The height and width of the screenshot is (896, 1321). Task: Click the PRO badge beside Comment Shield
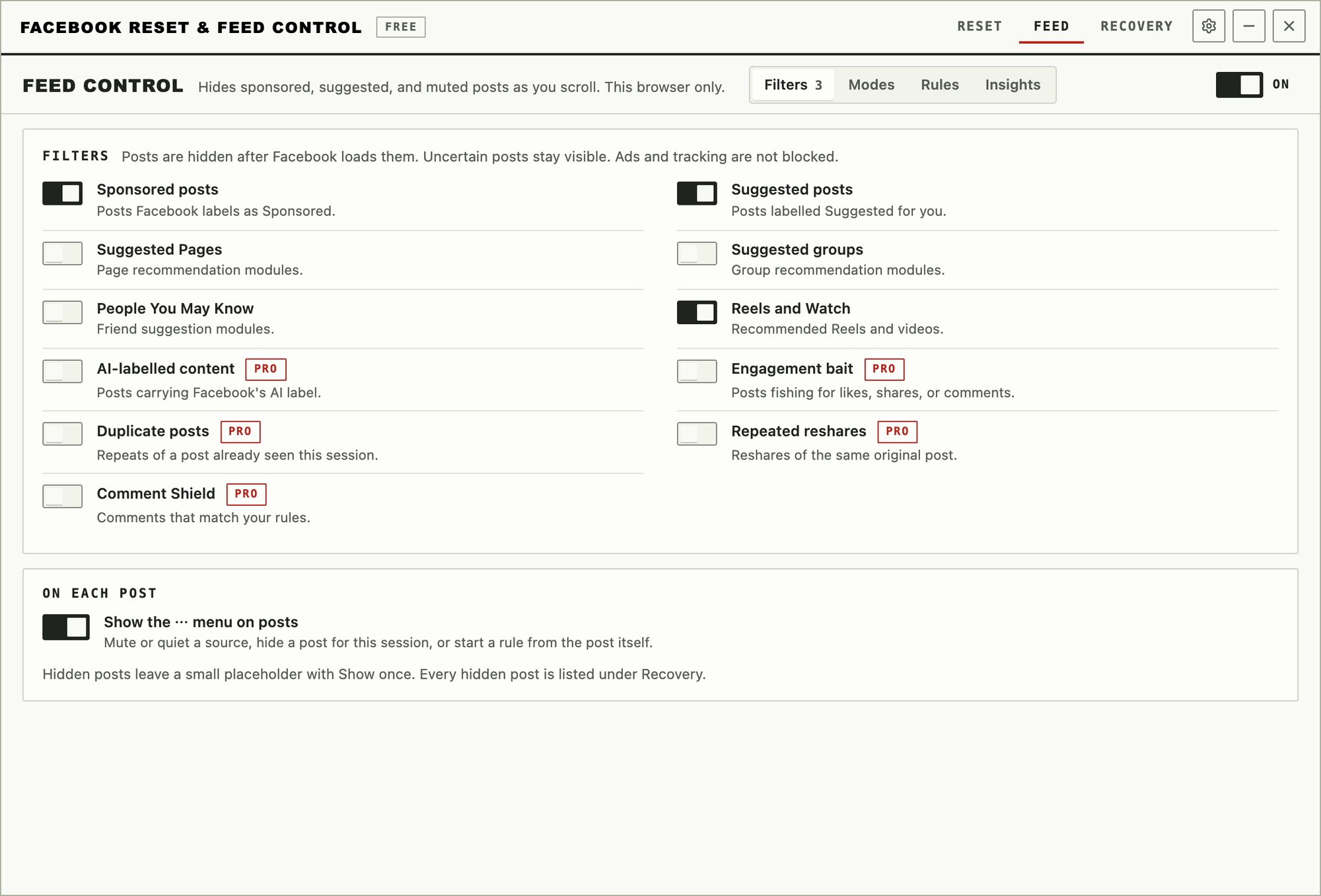click(246, 495)
